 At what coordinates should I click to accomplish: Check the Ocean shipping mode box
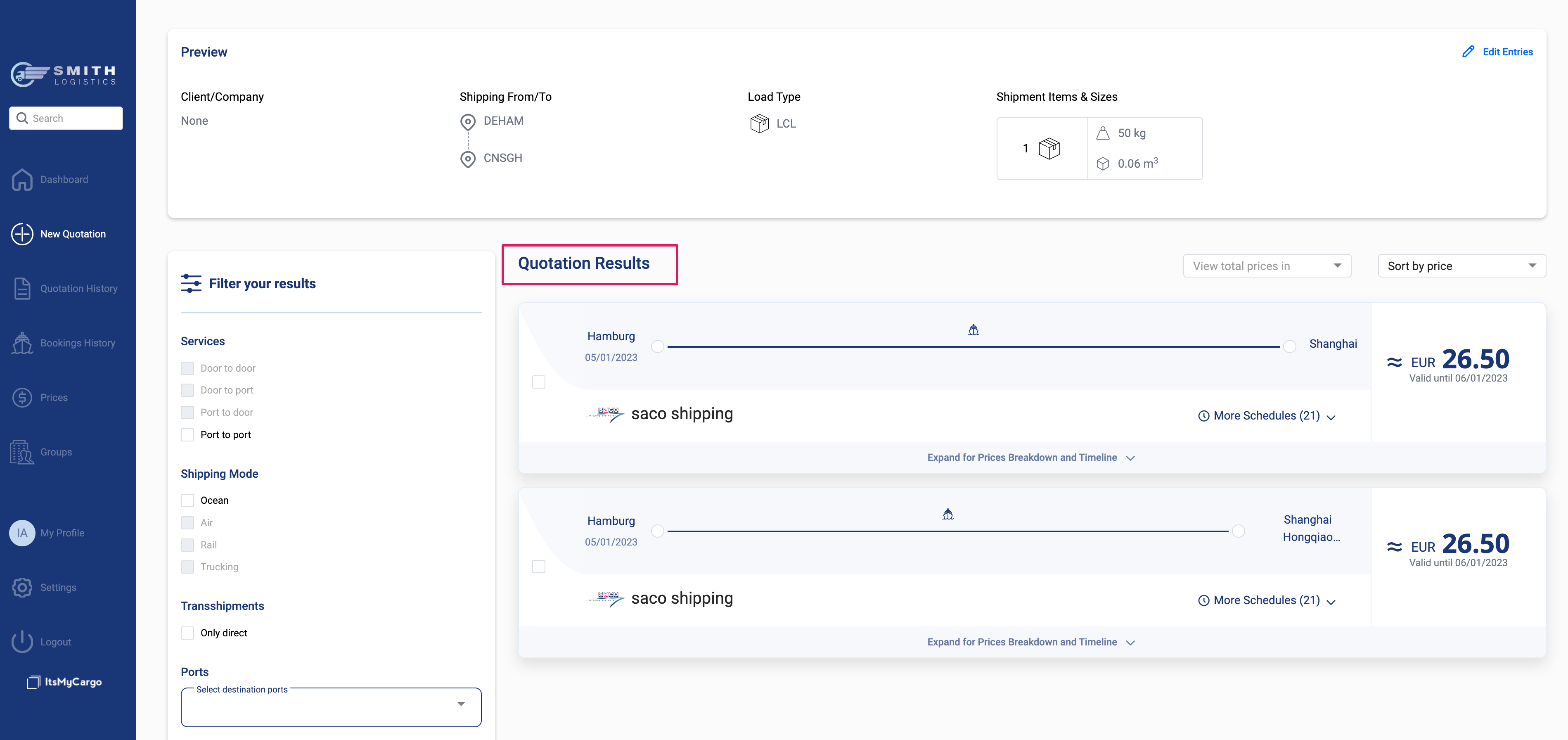click(187, 500)
